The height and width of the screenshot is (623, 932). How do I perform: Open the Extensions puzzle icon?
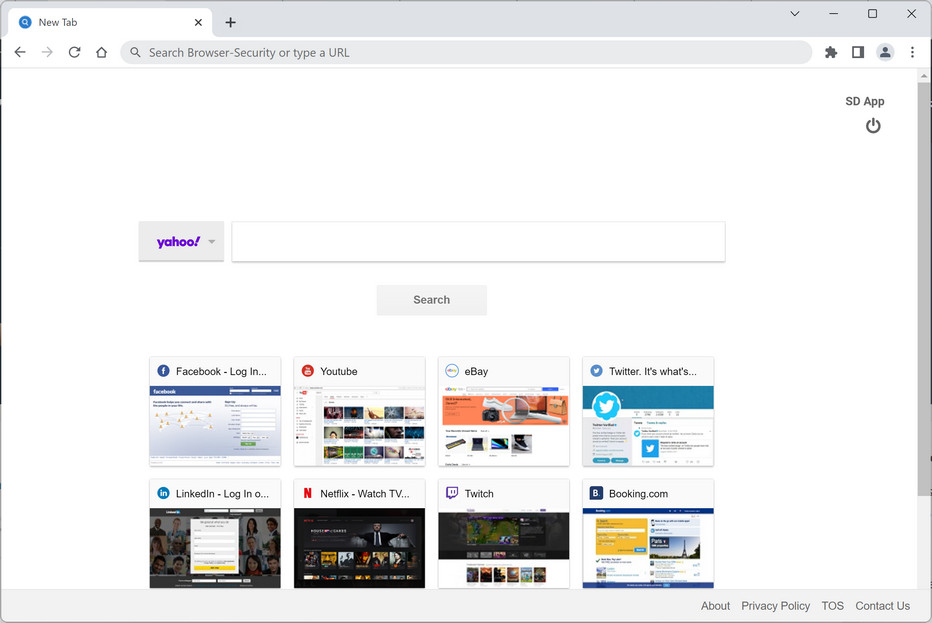pyautogui.click(x=831, y=52)
